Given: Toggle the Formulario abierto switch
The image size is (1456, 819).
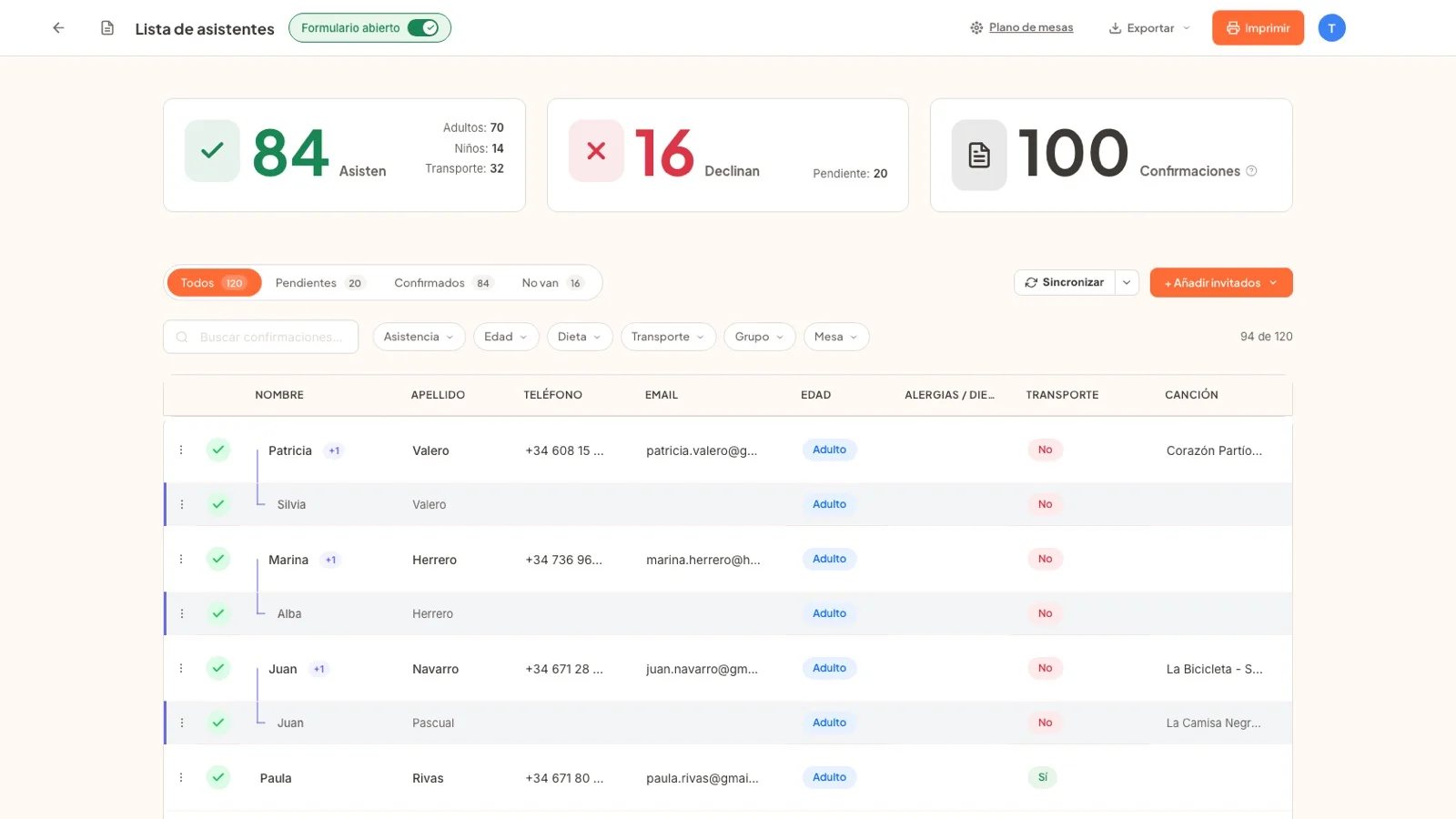Looking at the screenshot, I should tap(423, 28).
